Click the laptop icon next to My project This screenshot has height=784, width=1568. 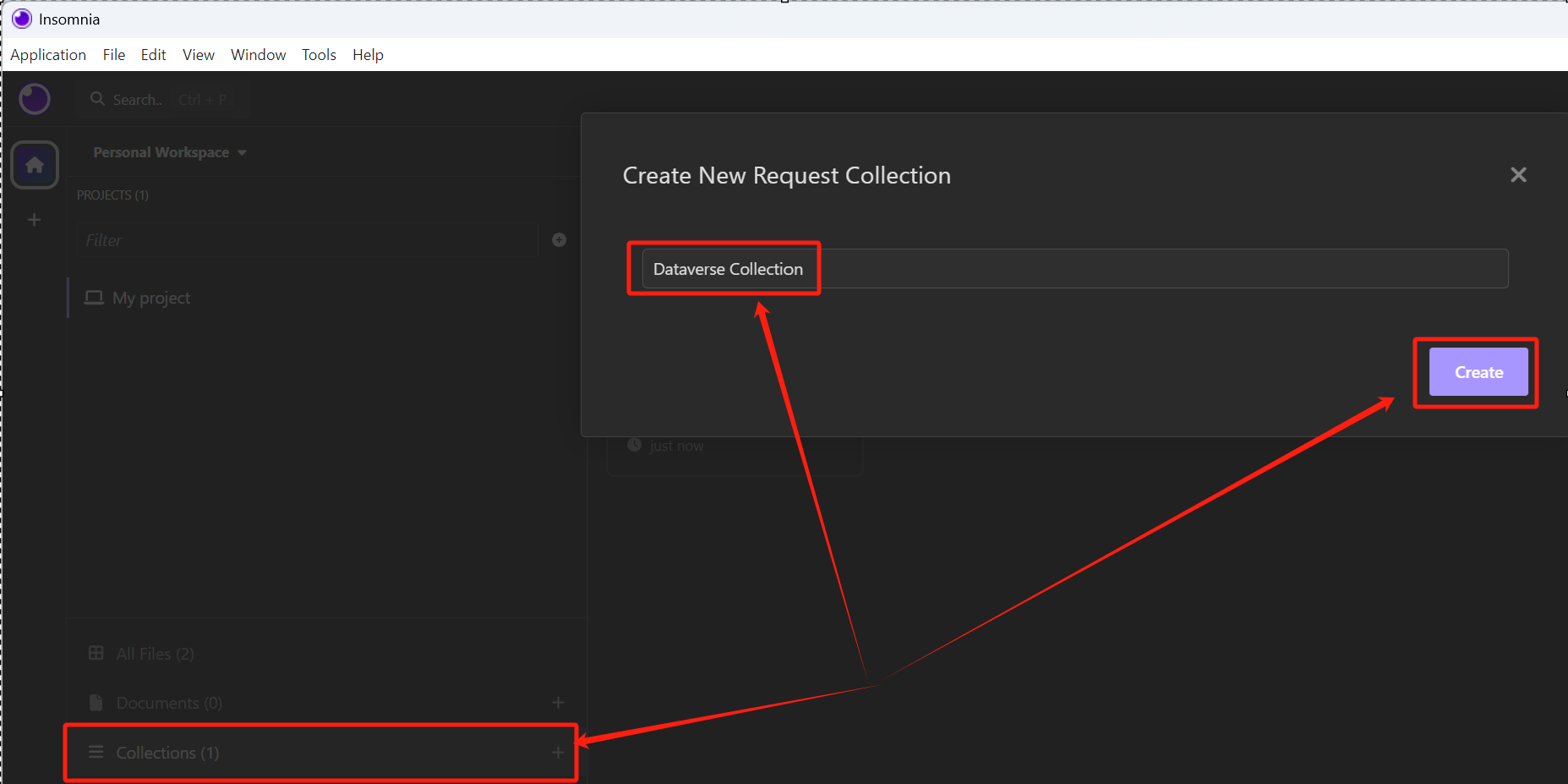coord(95,298)
